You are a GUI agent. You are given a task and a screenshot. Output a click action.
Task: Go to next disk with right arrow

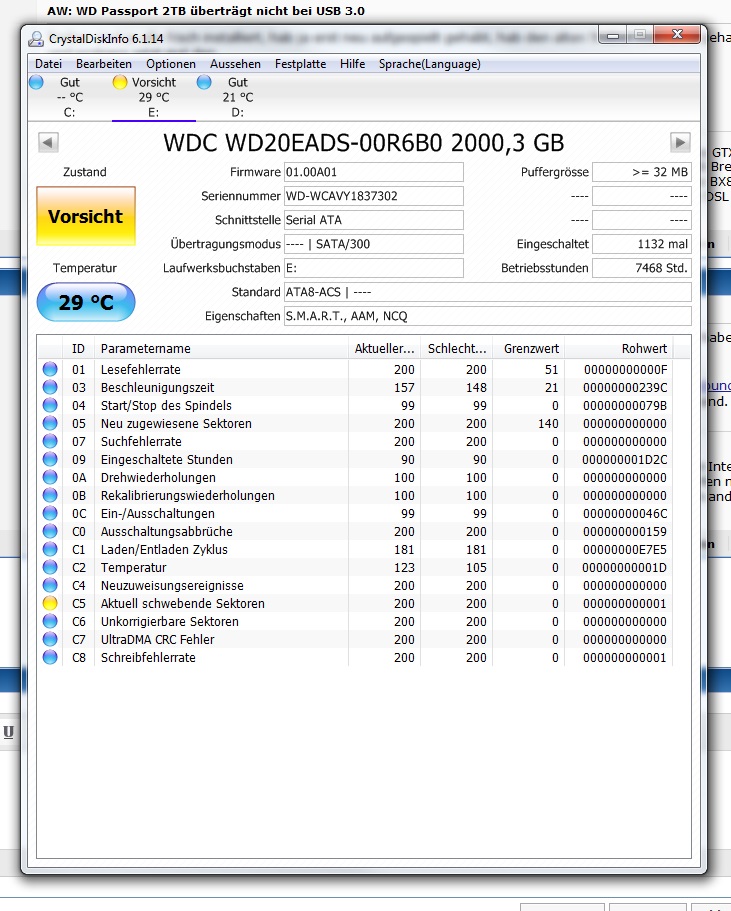pos(680,142)
